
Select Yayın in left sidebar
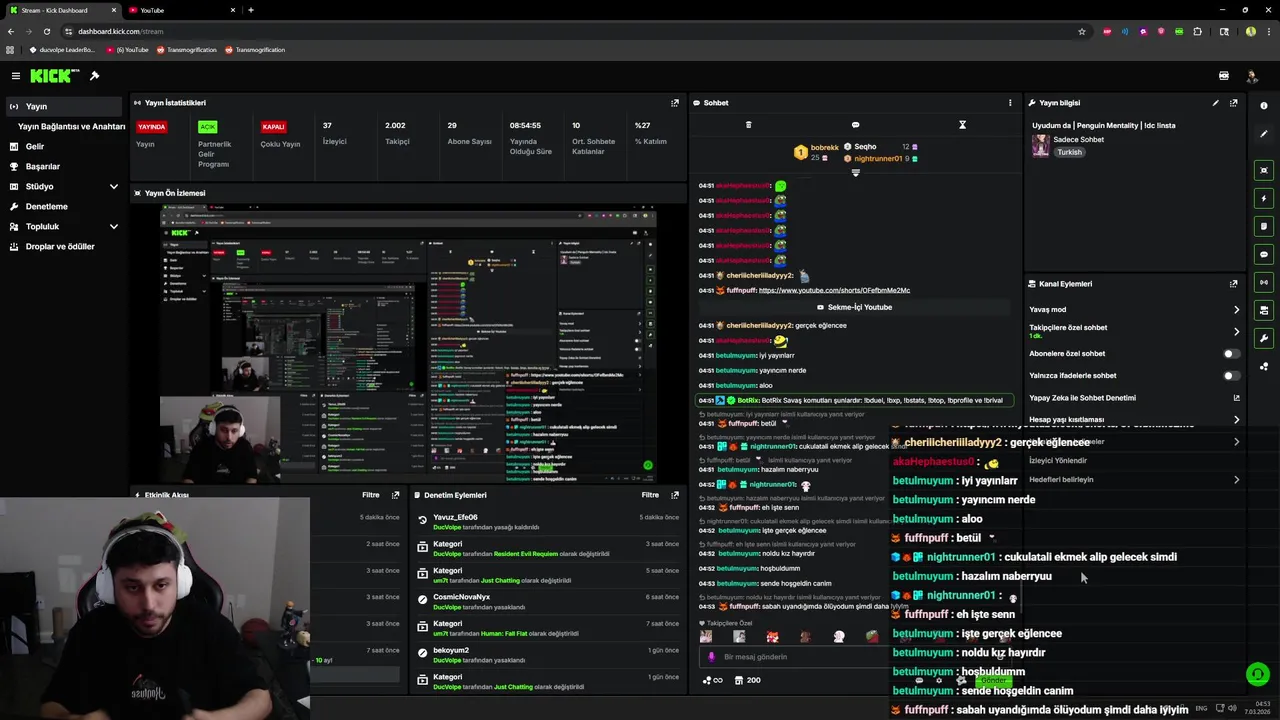tap(64, 107)
